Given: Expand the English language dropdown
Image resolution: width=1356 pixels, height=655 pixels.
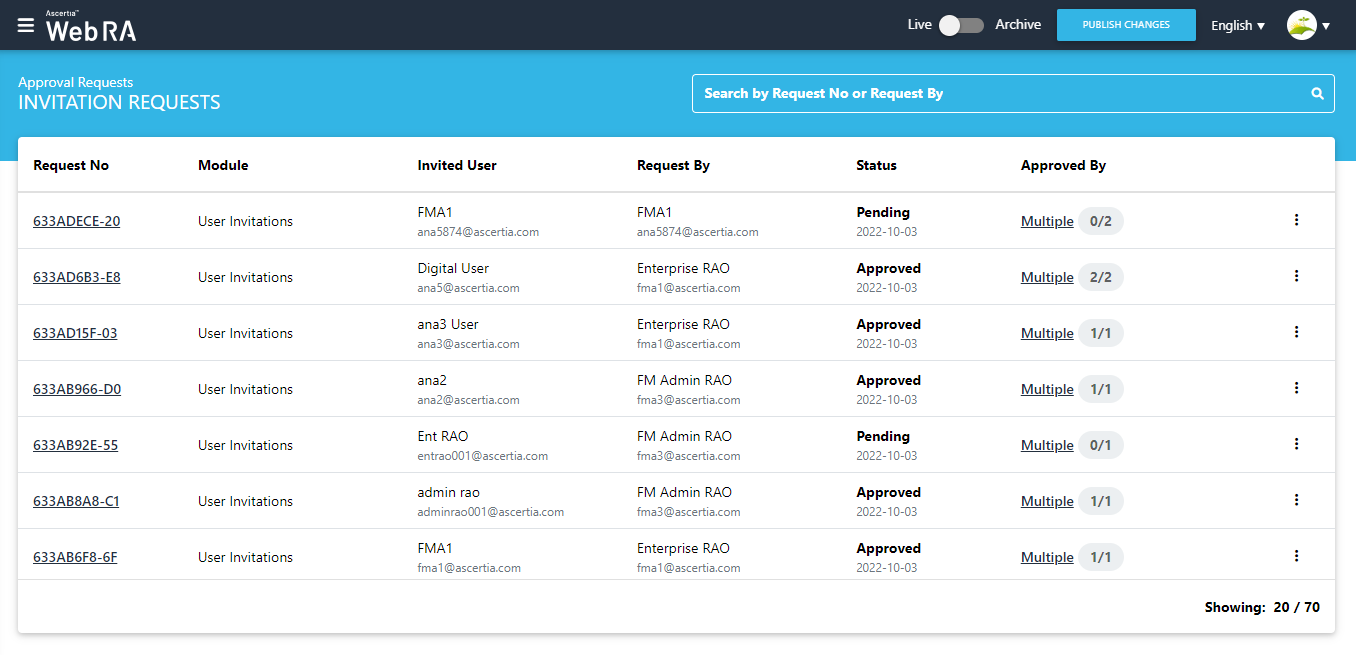Looking at the screenshot, I should pos(1238,25).
